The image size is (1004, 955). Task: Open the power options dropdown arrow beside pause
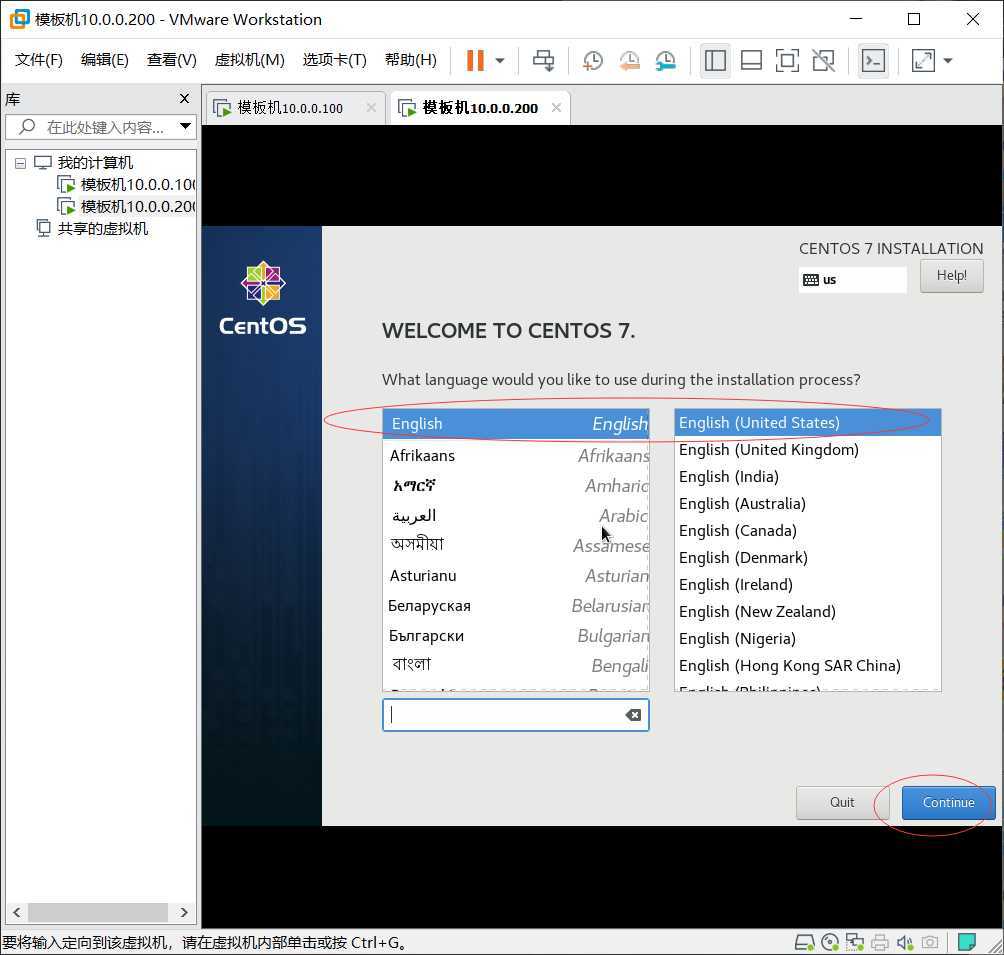pos(500,61)
